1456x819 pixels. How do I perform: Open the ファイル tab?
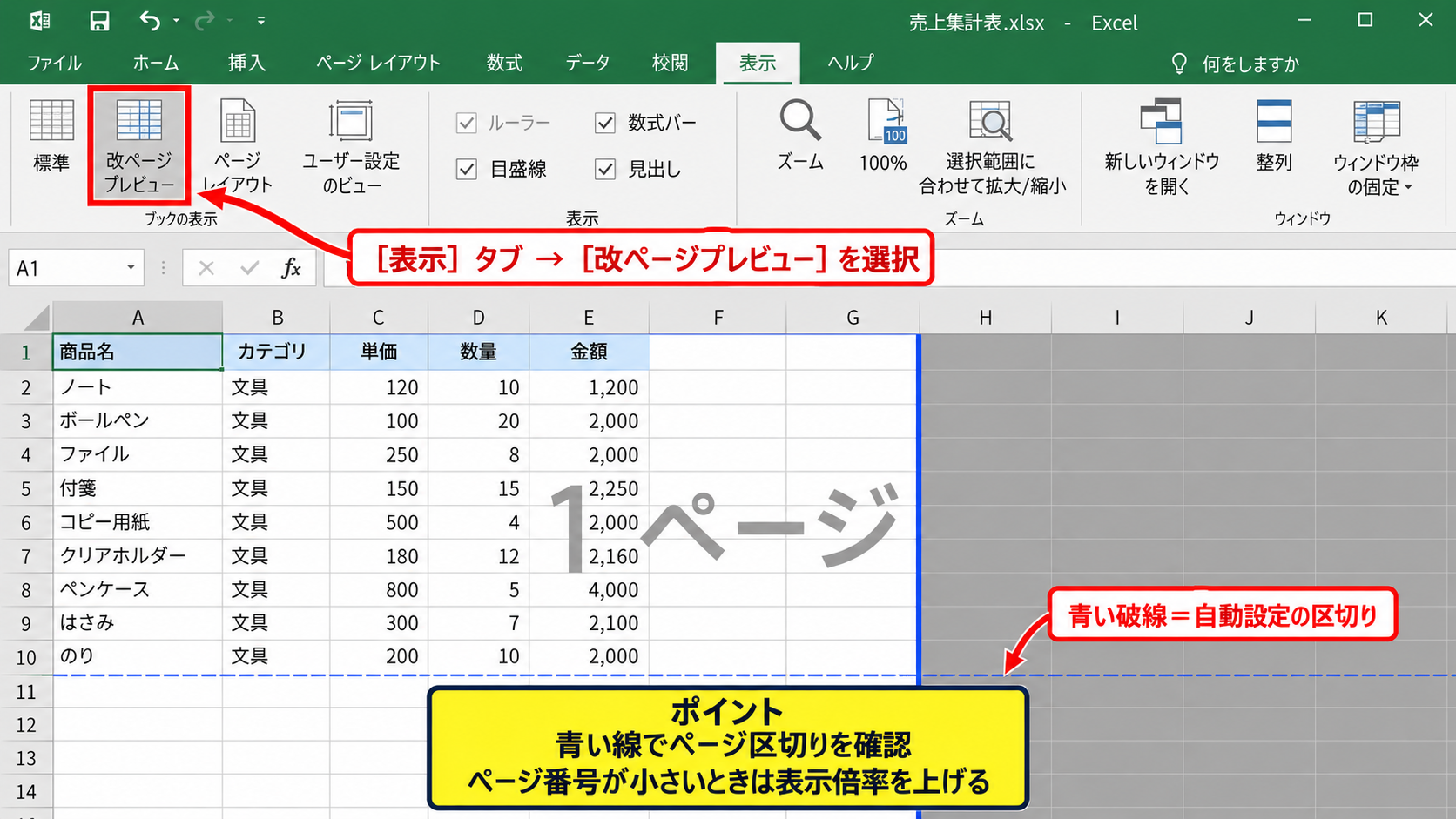click(54, 63)
